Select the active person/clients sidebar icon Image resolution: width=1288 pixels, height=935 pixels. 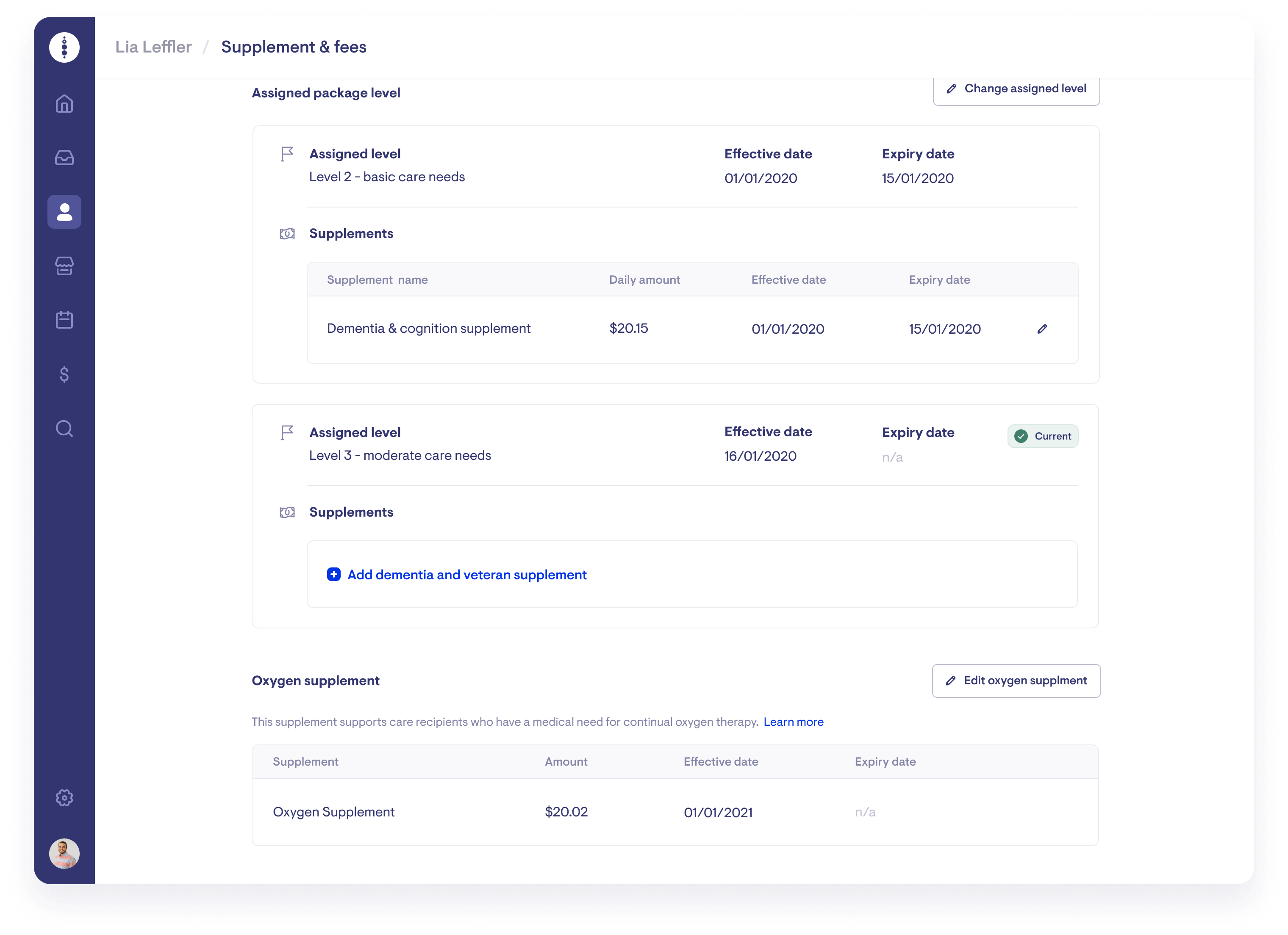pyautogui.click(x=64, y=212)
